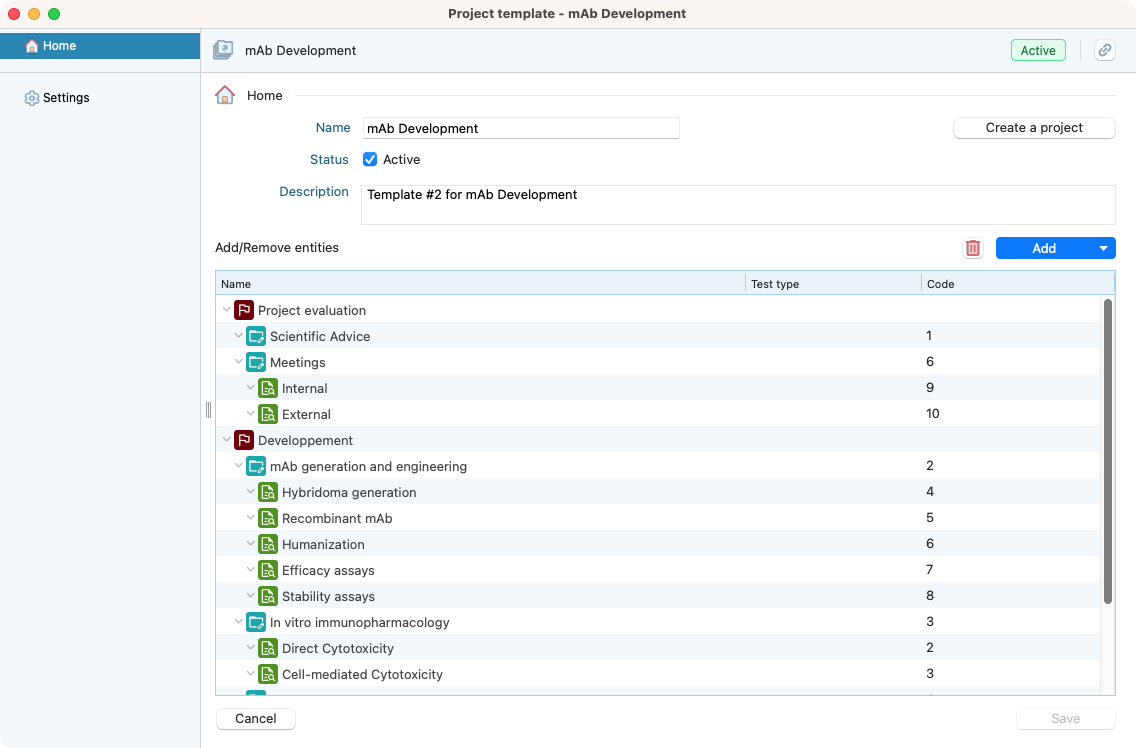Viewport: 1136px width, 748px height.
Task: Click the red trash delete icon
Action: pos(972,248)
